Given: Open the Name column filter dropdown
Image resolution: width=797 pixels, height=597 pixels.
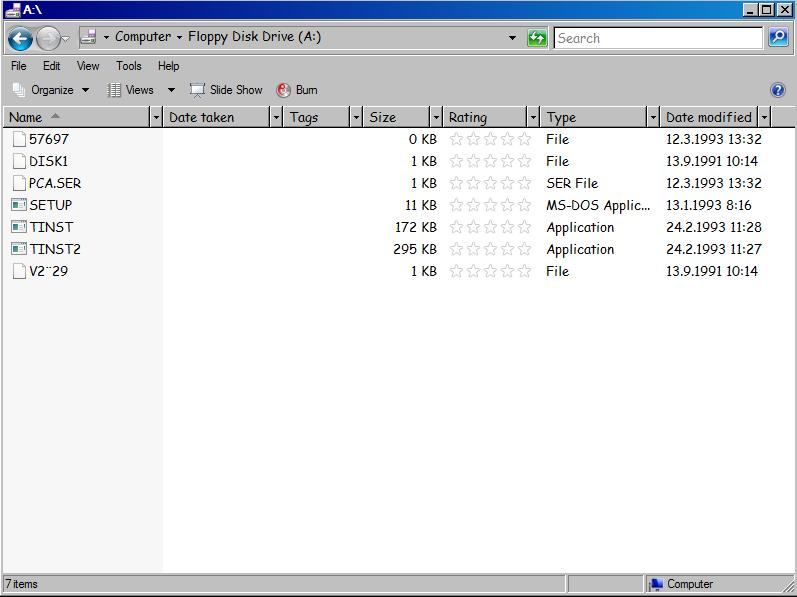Looking at the screenshot, I should [x=157, y=117].
